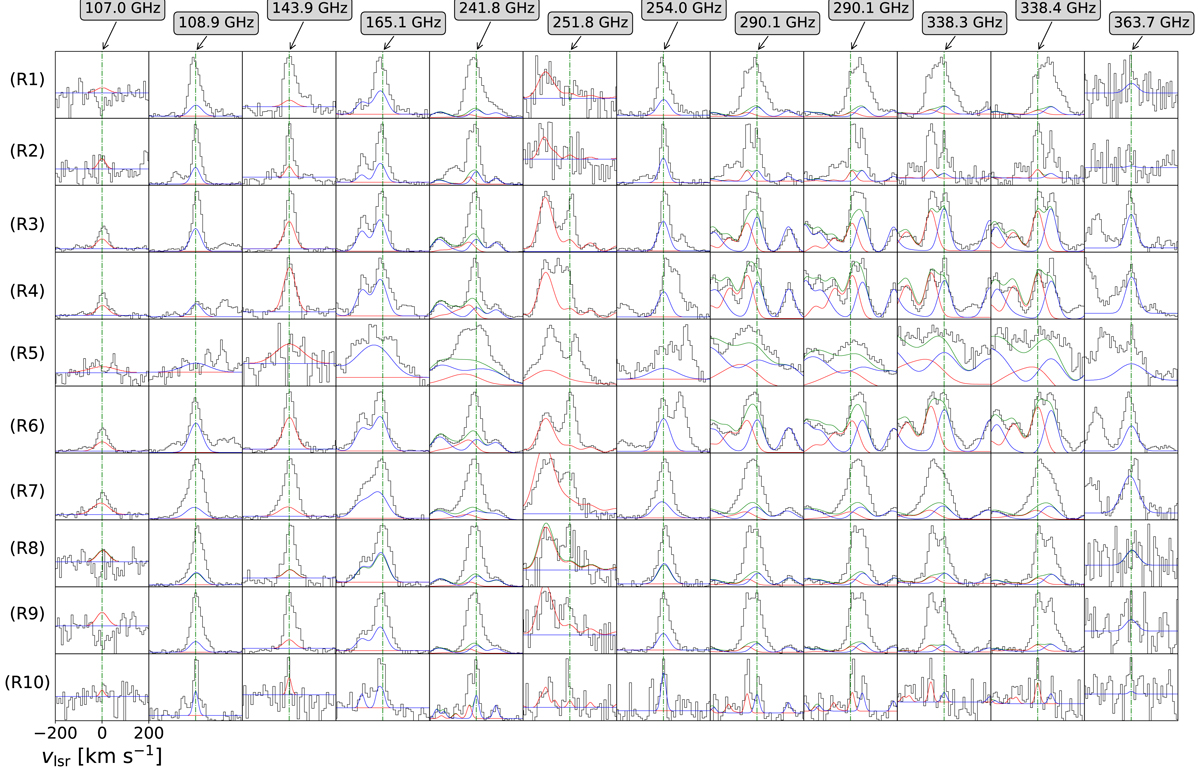The image size is (1200, 770).
Task: Select the R10 panel in the 254.0 GHz column
Action: (663, 686)
